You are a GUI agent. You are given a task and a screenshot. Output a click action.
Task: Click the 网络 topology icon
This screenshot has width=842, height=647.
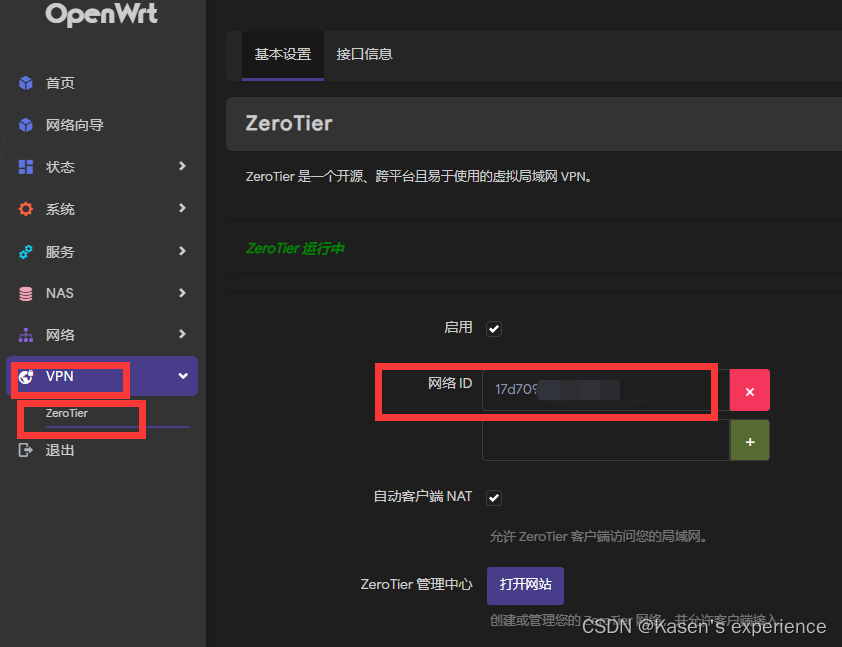pyautogui.click(x=25, y=335)
